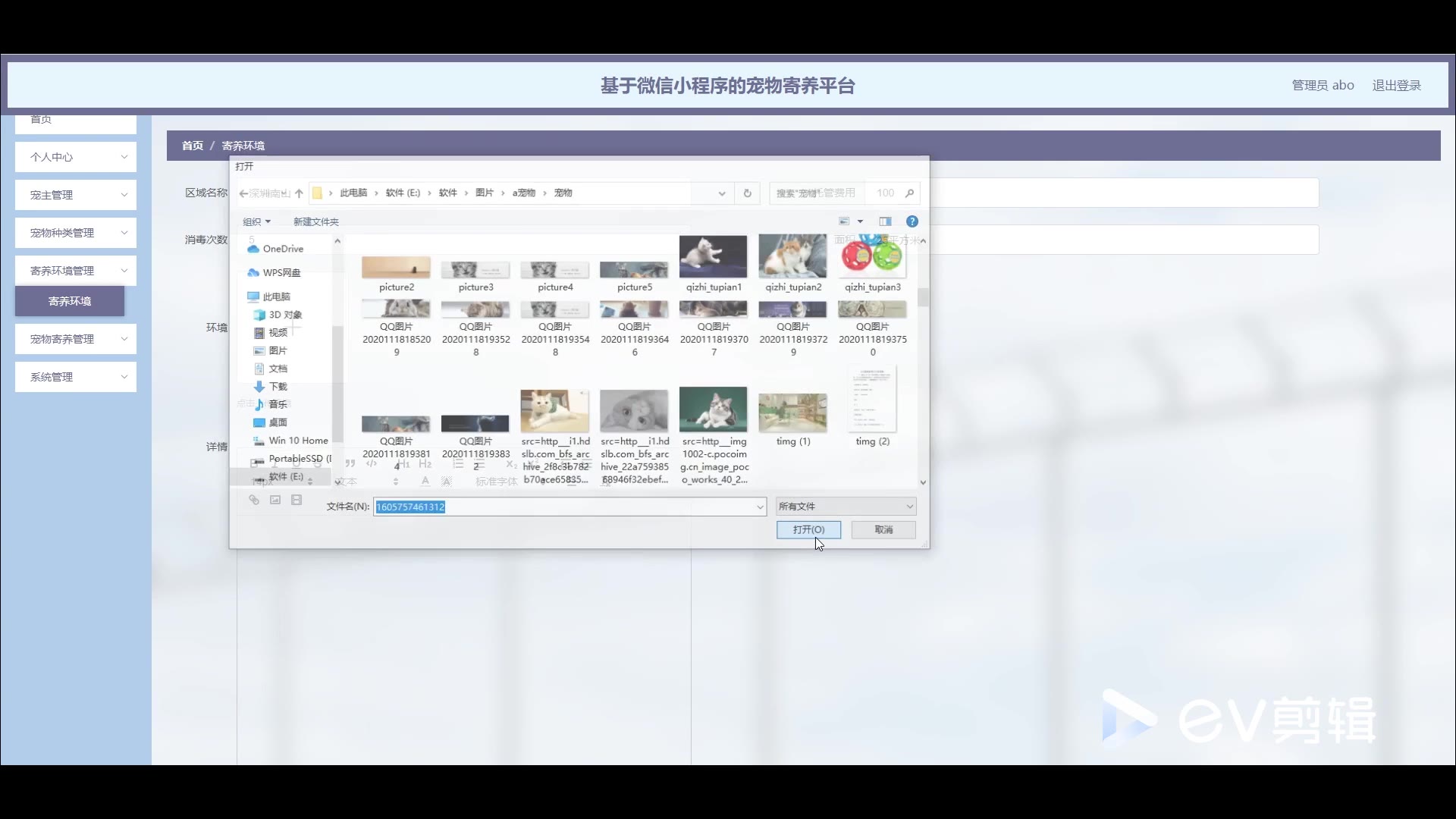Expand the 宠主管理 sidebar menu
This screenshot has height=819, width=1456.
[x=76, y=195]
